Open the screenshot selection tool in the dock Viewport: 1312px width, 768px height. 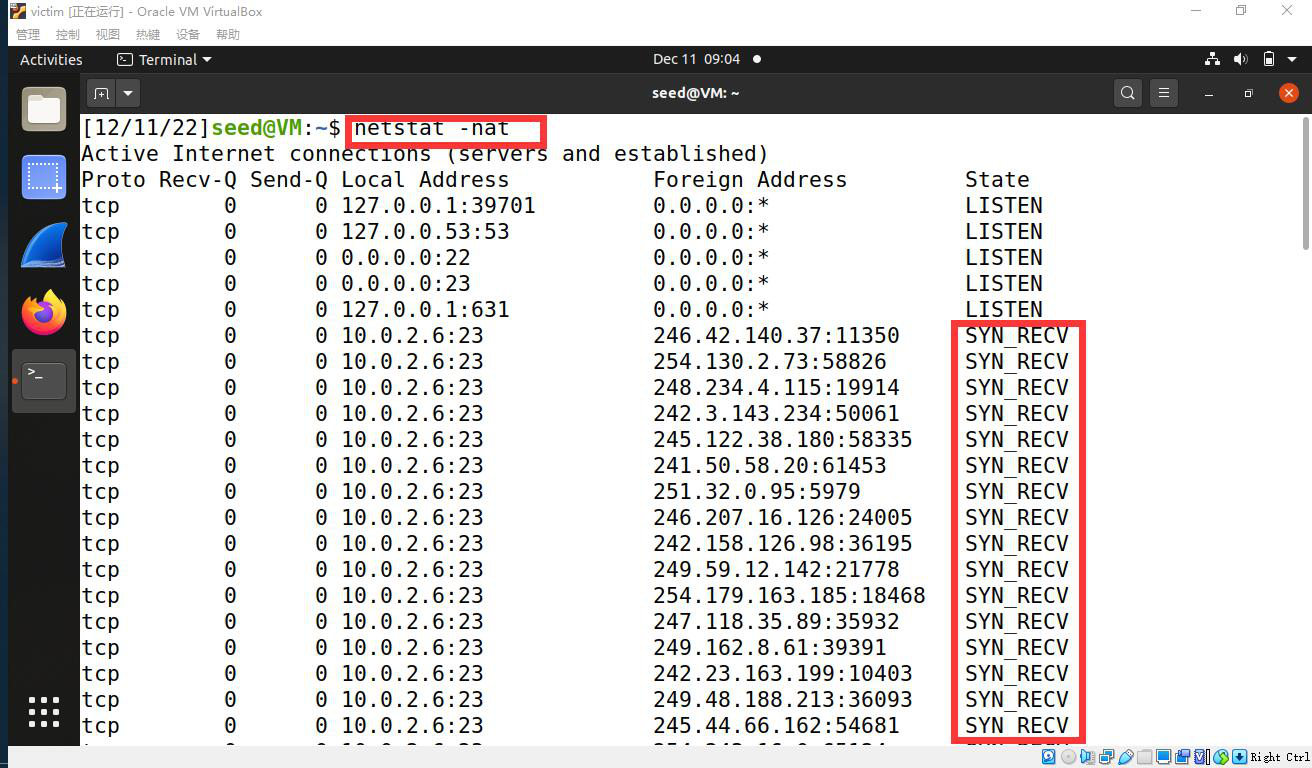pos(43,177)
